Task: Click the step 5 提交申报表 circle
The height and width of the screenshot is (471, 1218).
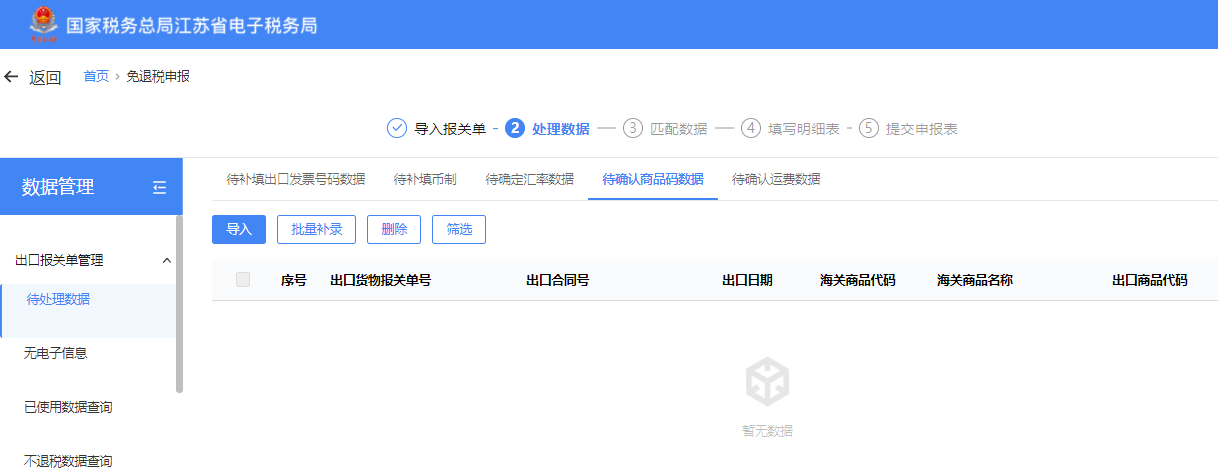Action: click(x=868, y=129)
